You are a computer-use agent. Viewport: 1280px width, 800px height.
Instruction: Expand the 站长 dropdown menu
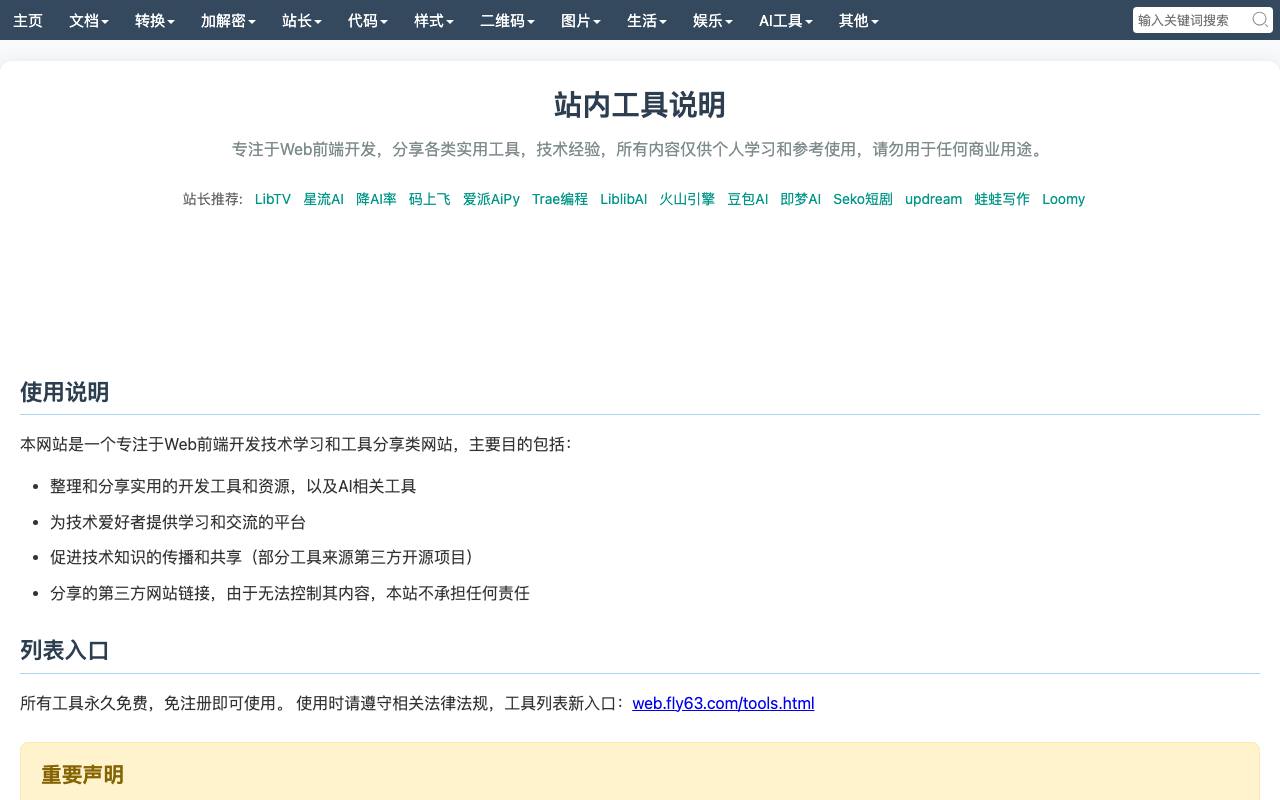tap(302, 20)
